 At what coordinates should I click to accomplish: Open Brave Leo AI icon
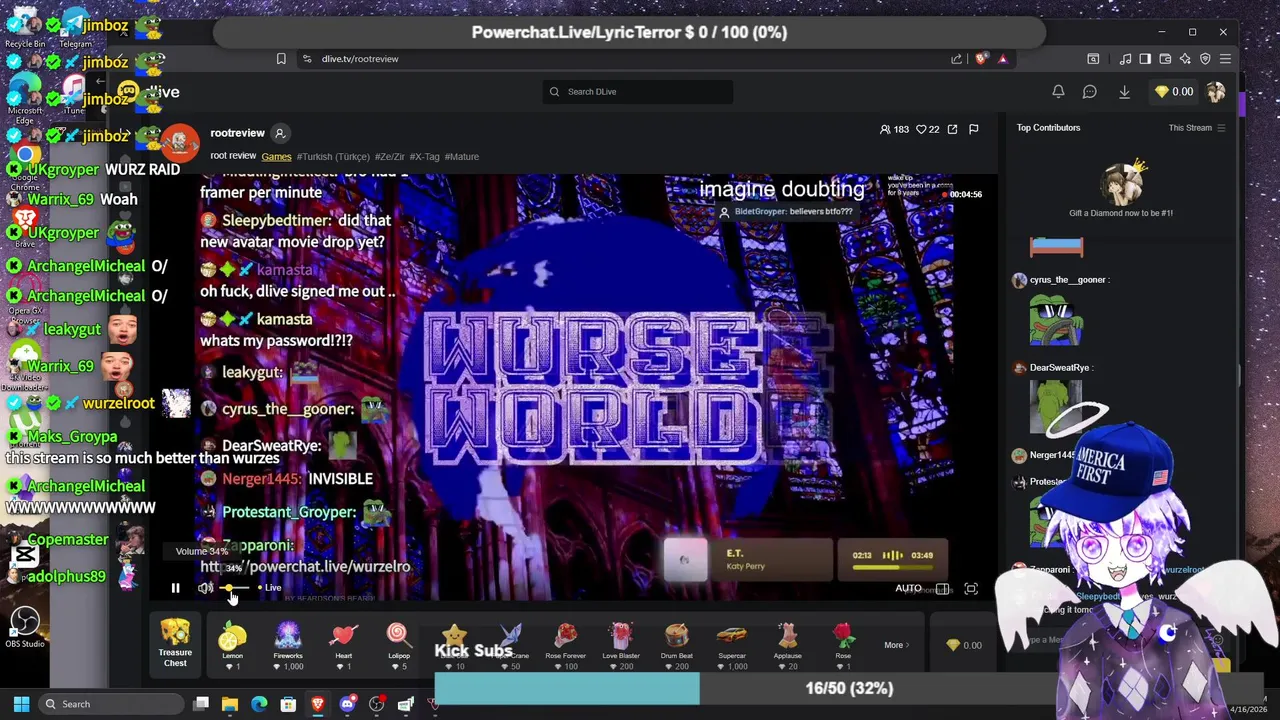(1185, 59)
